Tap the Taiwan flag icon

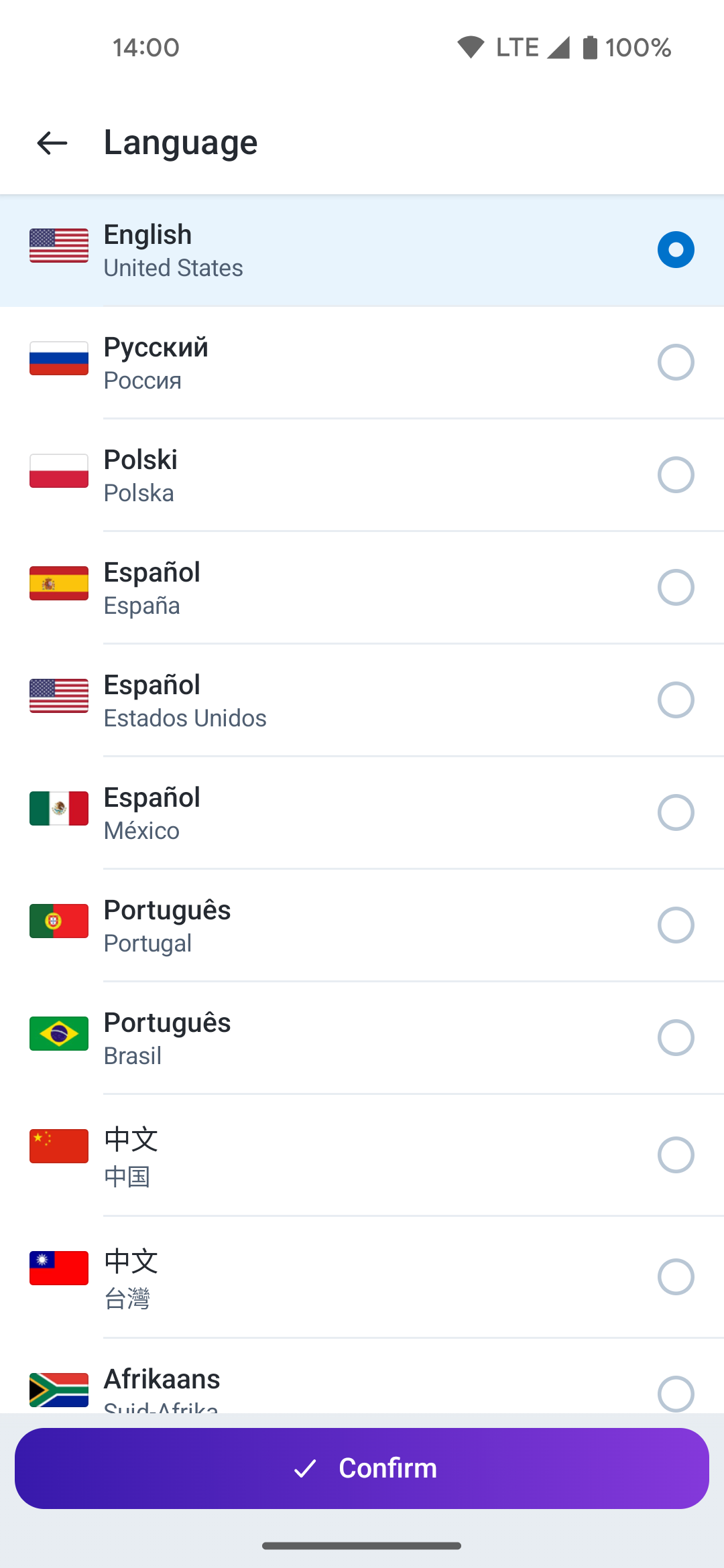coord(59,1268)
